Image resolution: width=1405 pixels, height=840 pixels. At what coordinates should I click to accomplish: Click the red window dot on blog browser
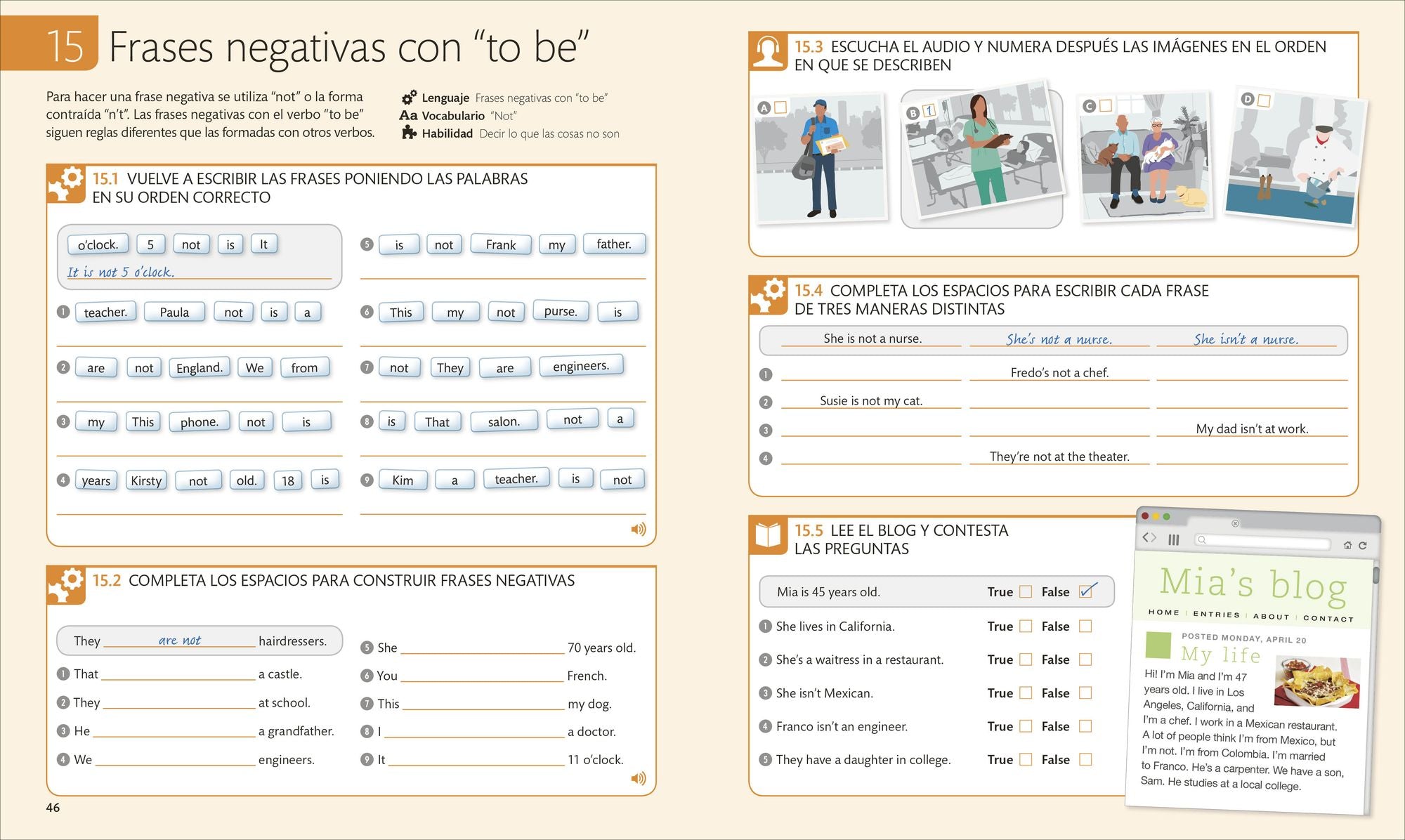[x=1145, y=516]
